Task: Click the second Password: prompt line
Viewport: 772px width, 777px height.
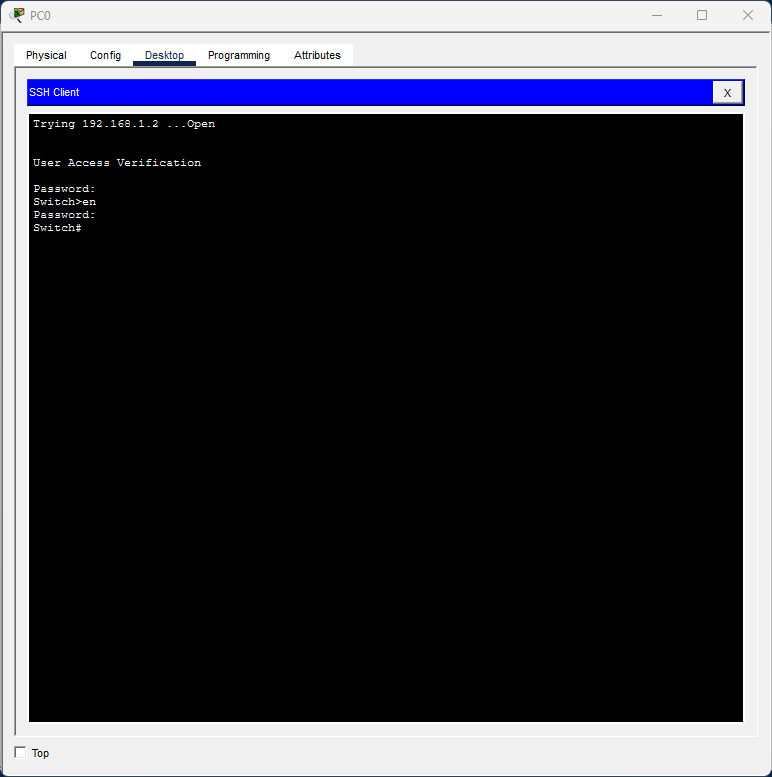Action: pyautogui.click(x=64, y=215)
